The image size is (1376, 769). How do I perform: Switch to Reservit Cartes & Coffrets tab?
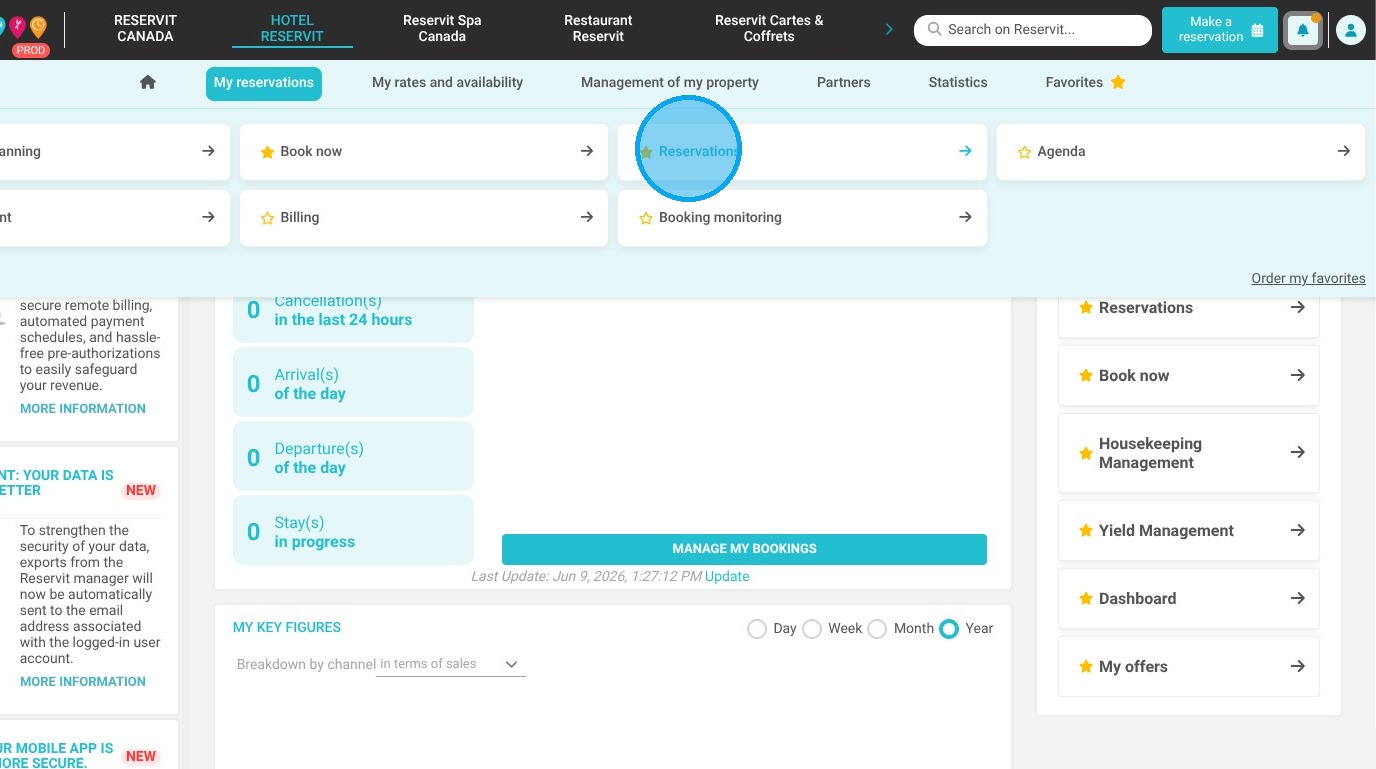click(x=769, y=28)
